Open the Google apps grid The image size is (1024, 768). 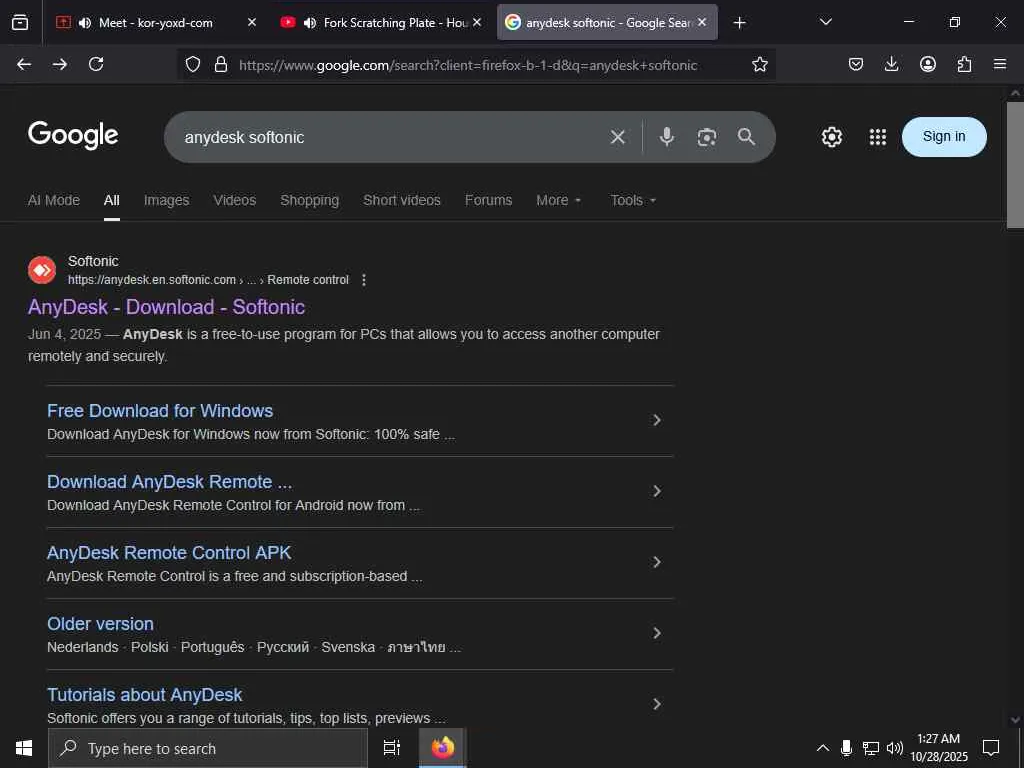tap(878, 137)
